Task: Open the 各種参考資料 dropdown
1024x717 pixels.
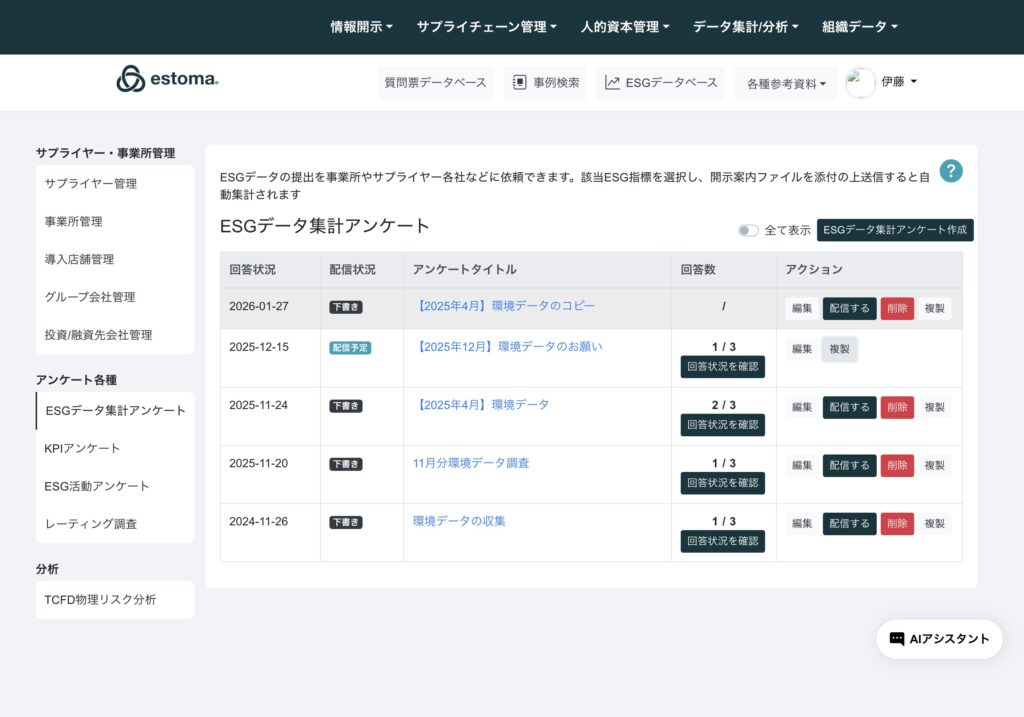Action: click(x=786, y=84)
